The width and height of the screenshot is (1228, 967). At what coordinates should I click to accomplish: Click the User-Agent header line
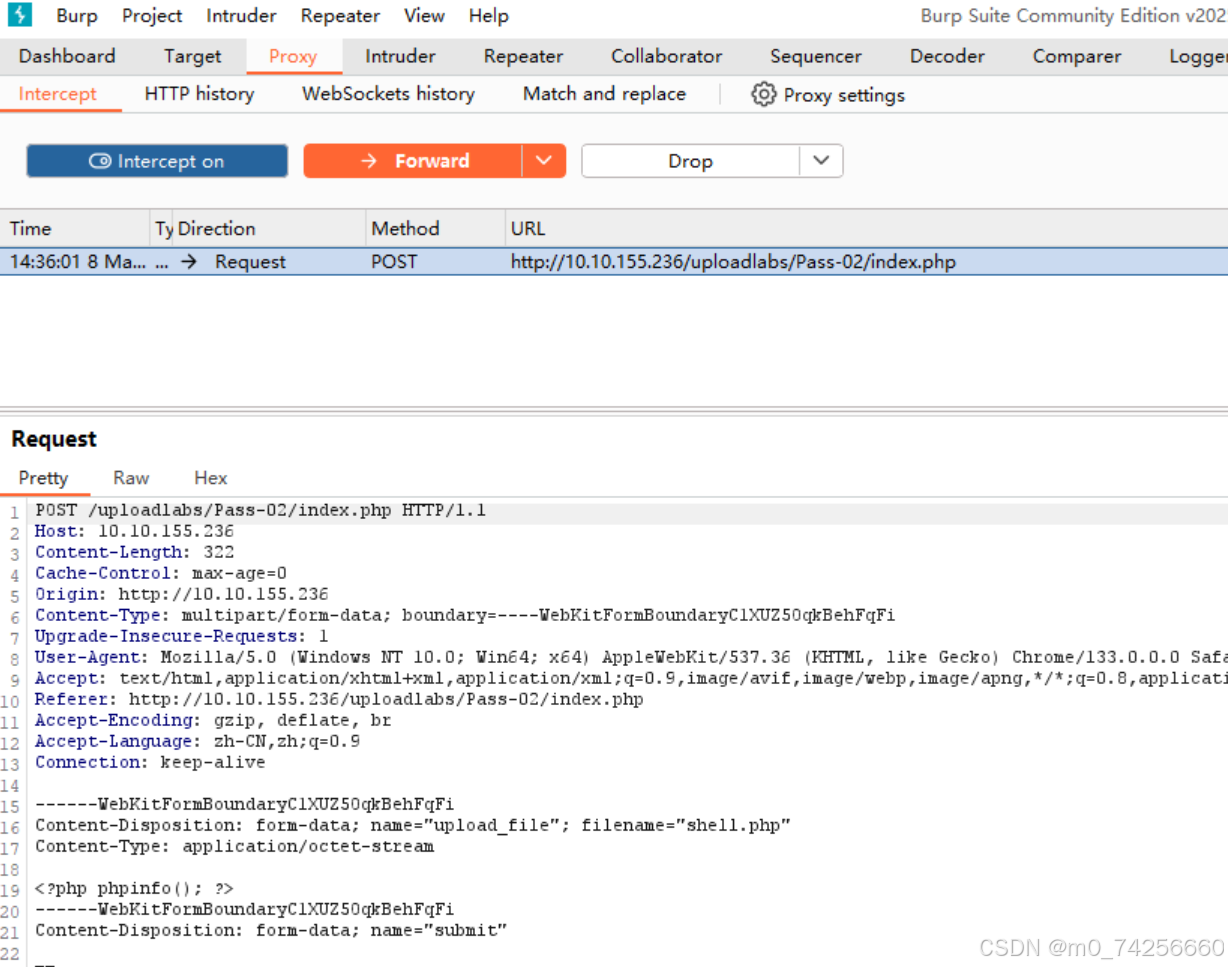[x=631, y=657]
